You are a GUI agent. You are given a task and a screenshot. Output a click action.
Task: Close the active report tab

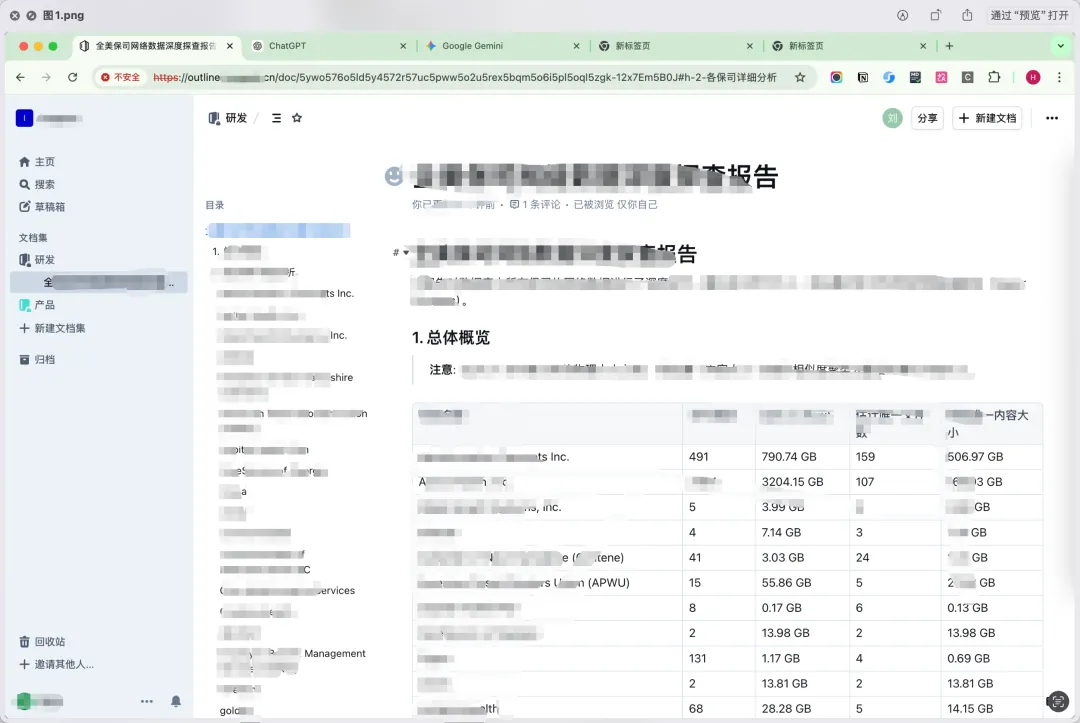tap(229, 46)
